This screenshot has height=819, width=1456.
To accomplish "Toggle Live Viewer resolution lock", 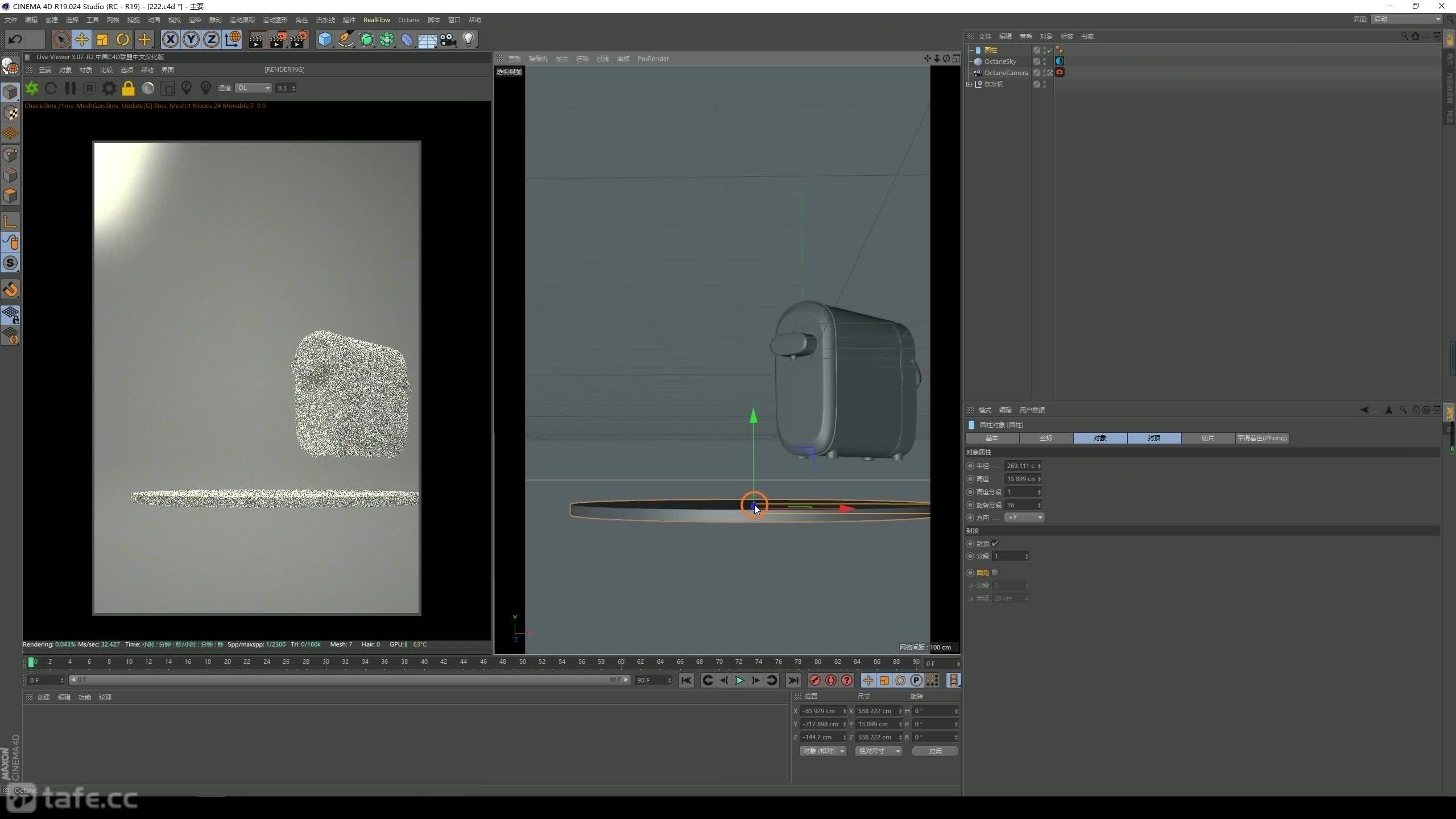I will point(129,88).
